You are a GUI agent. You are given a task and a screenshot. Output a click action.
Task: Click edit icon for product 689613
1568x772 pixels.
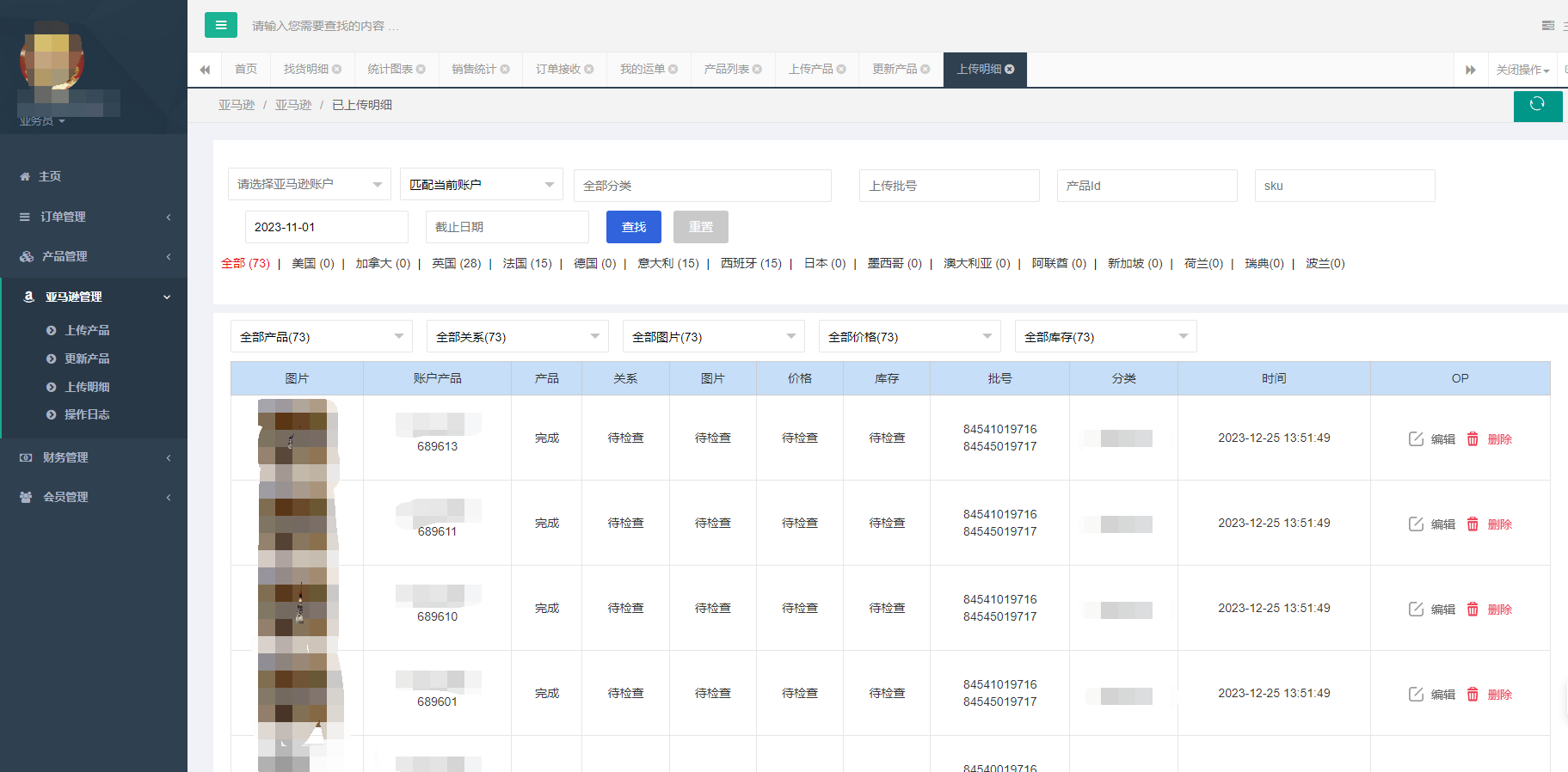(x=1416, y=438)
